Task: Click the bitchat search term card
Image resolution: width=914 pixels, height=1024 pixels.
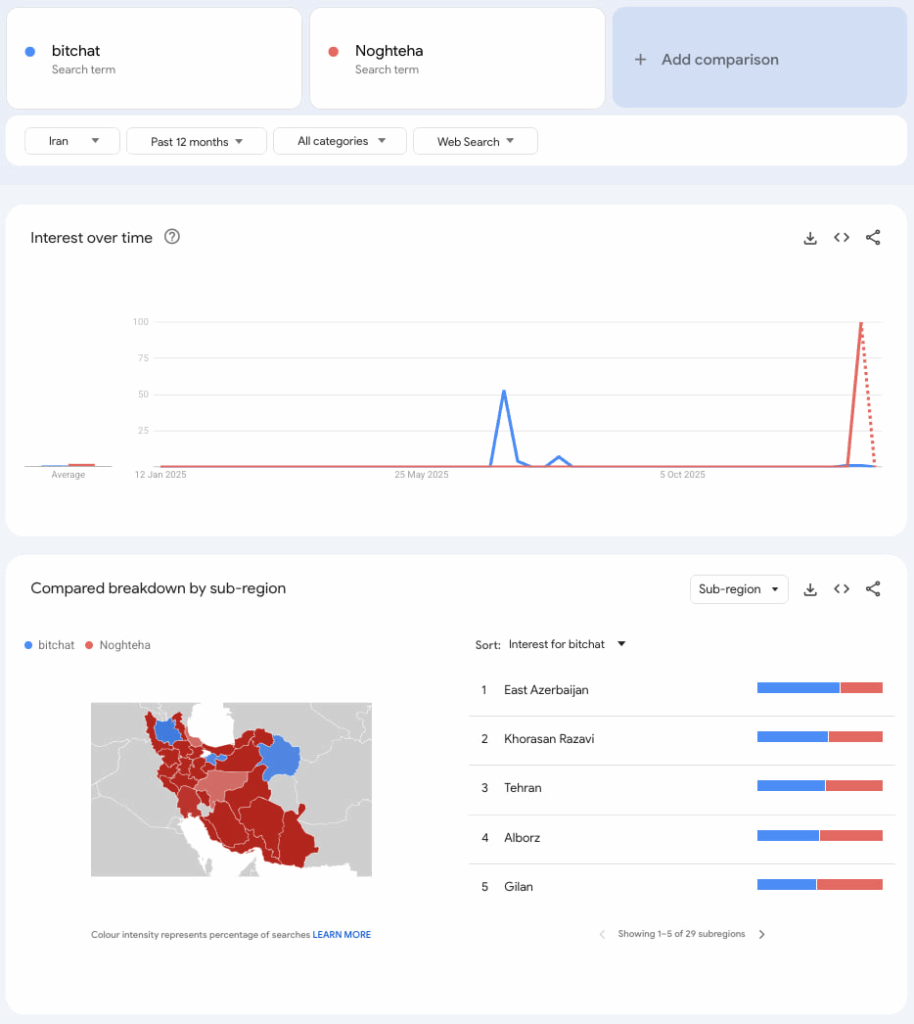Action: pos(154,57)
